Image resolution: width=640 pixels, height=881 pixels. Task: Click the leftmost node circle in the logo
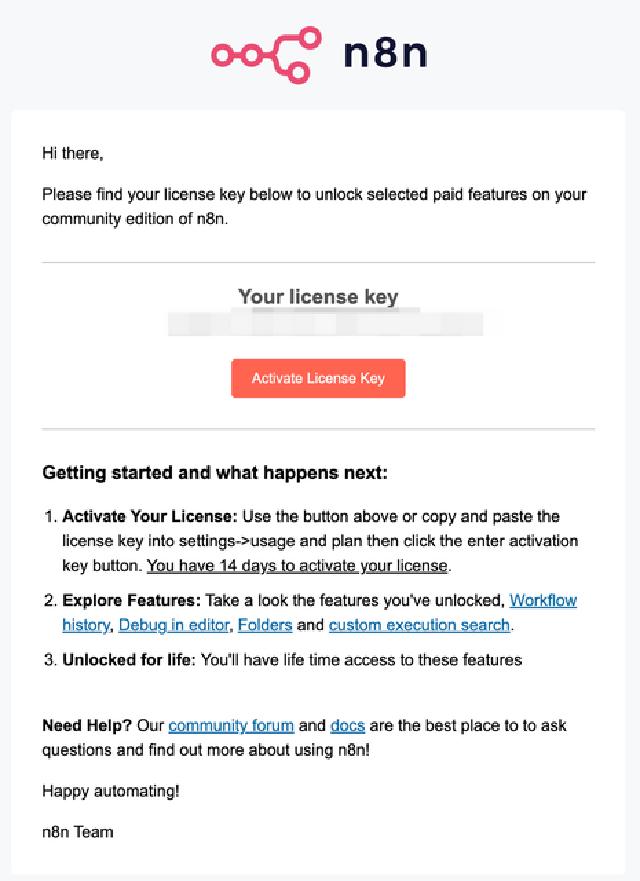click(x=222, y=55)
